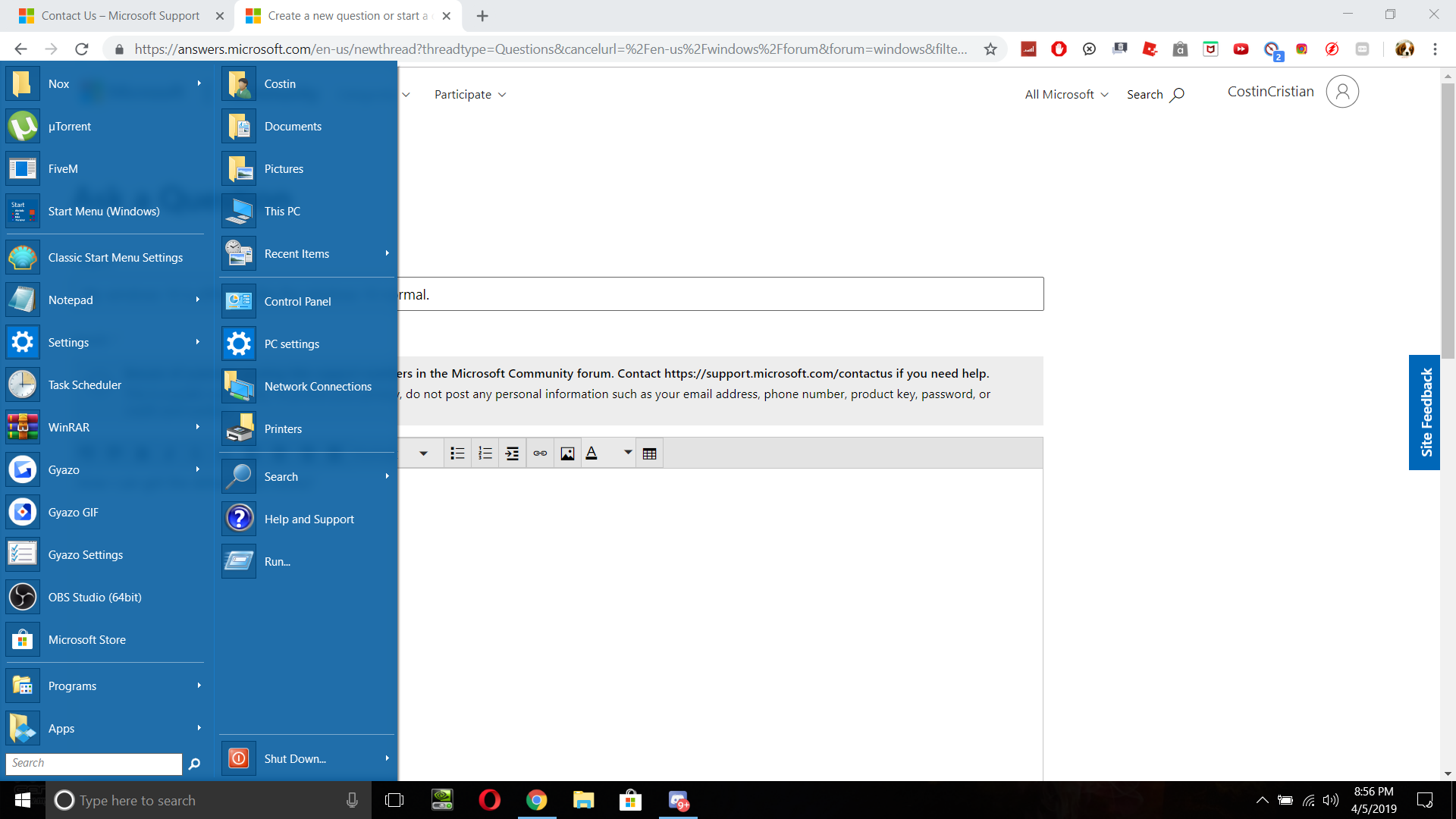1456x819 pixels.
Task: Insert a table using the table icon
Action: [649, 453]
